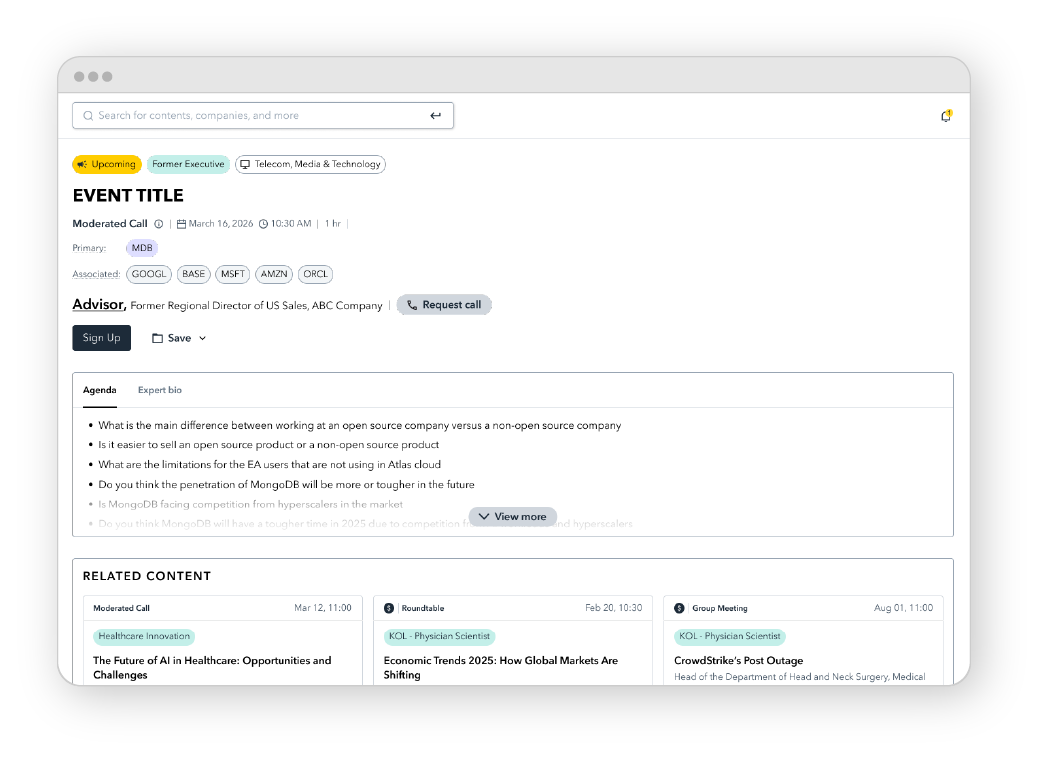Viewport: 1044px width, 759px height.
Task: Click the Group Meeting card dollar icon
Action: point(679,609)
